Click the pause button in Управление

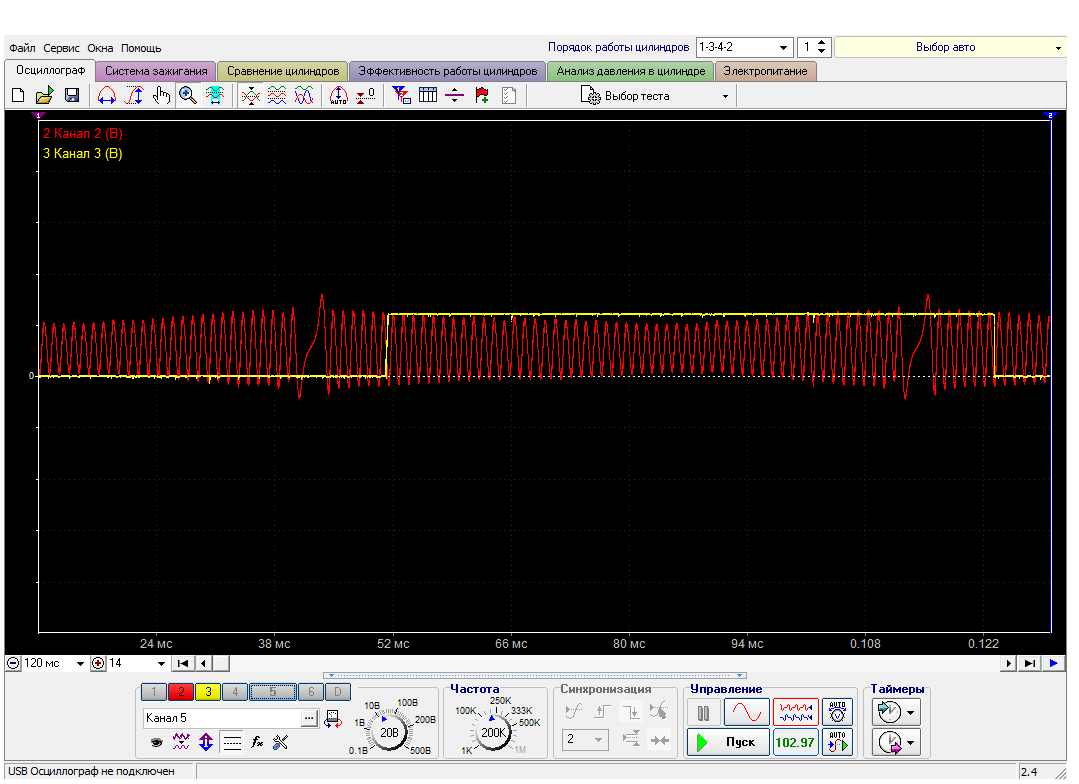[703, 713]
